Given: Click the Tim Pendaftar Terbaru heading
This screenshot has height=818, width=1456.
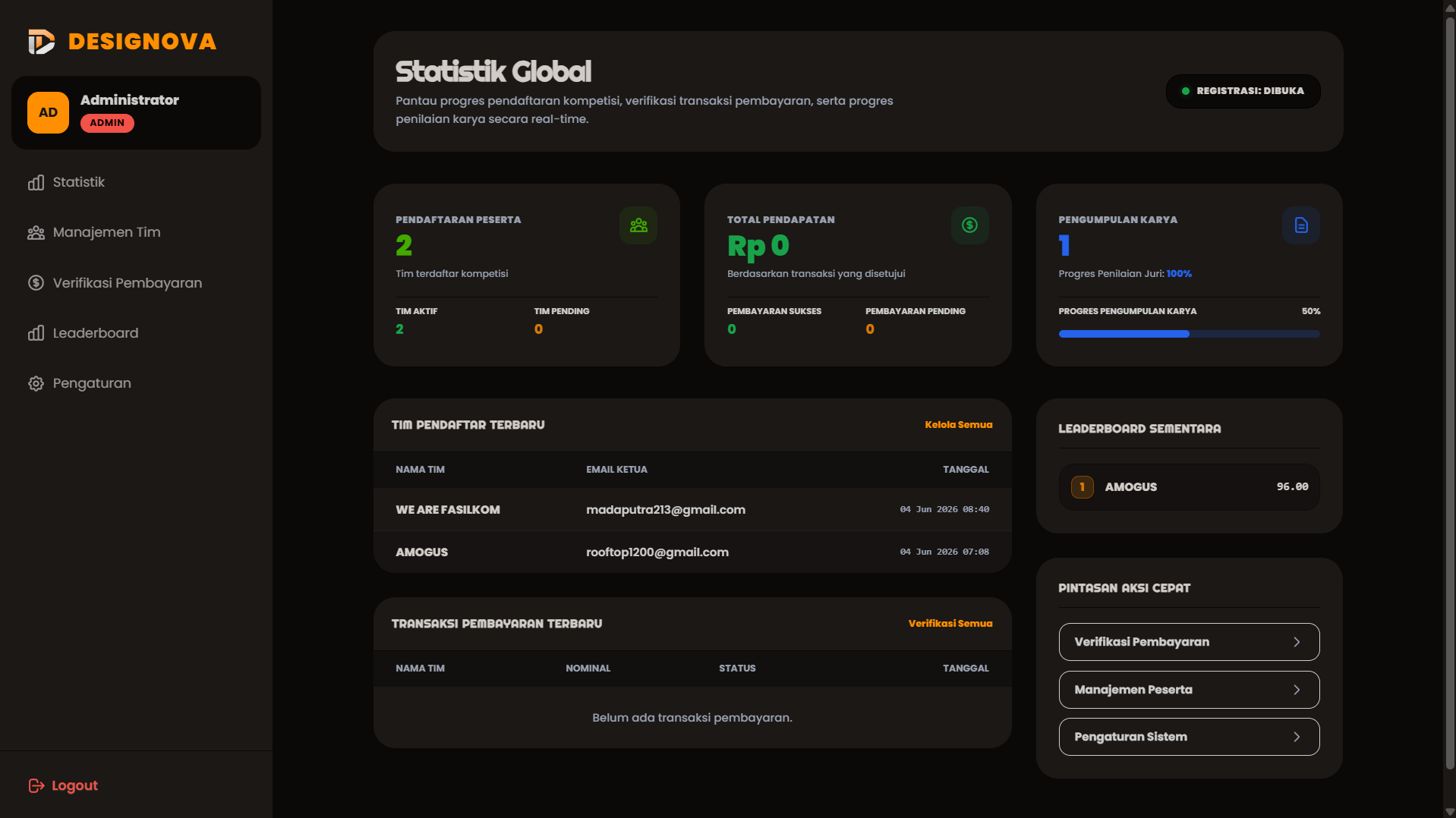Looking at the screenshot, I should pos(468,425).
